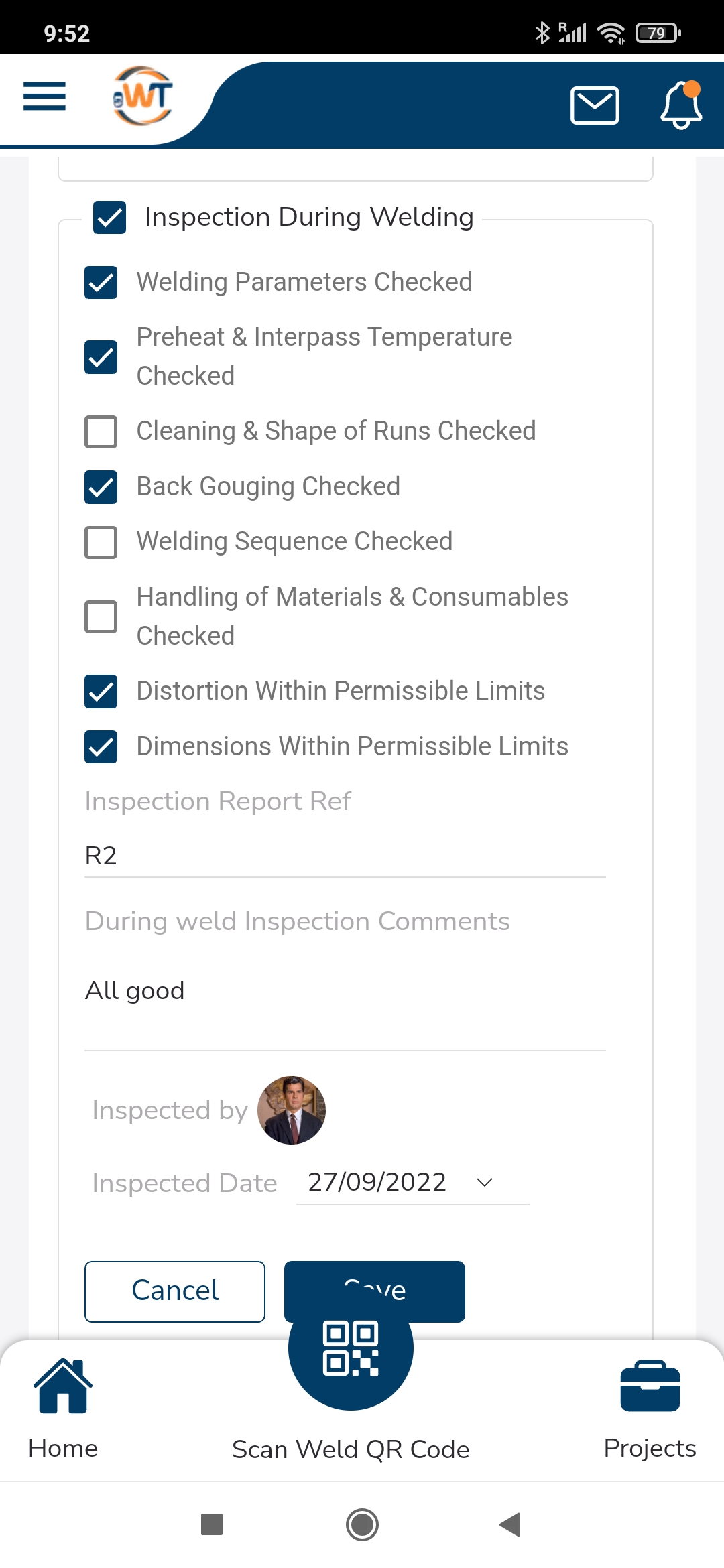Check Cleaning & Shape of Runs Checked
The image size is (724, 1568).
point(101,431)
